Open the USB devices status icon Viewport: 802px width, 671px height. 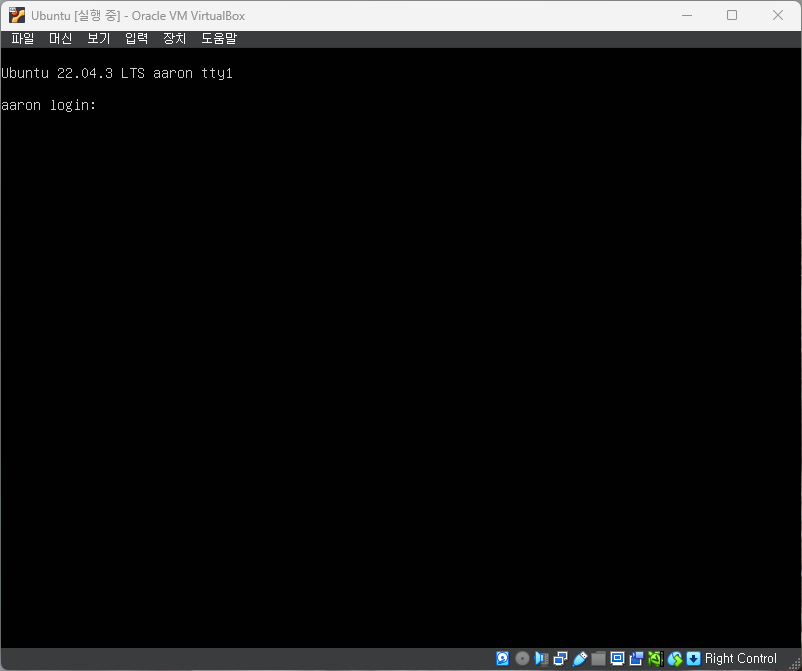click(x=580, y=658)
